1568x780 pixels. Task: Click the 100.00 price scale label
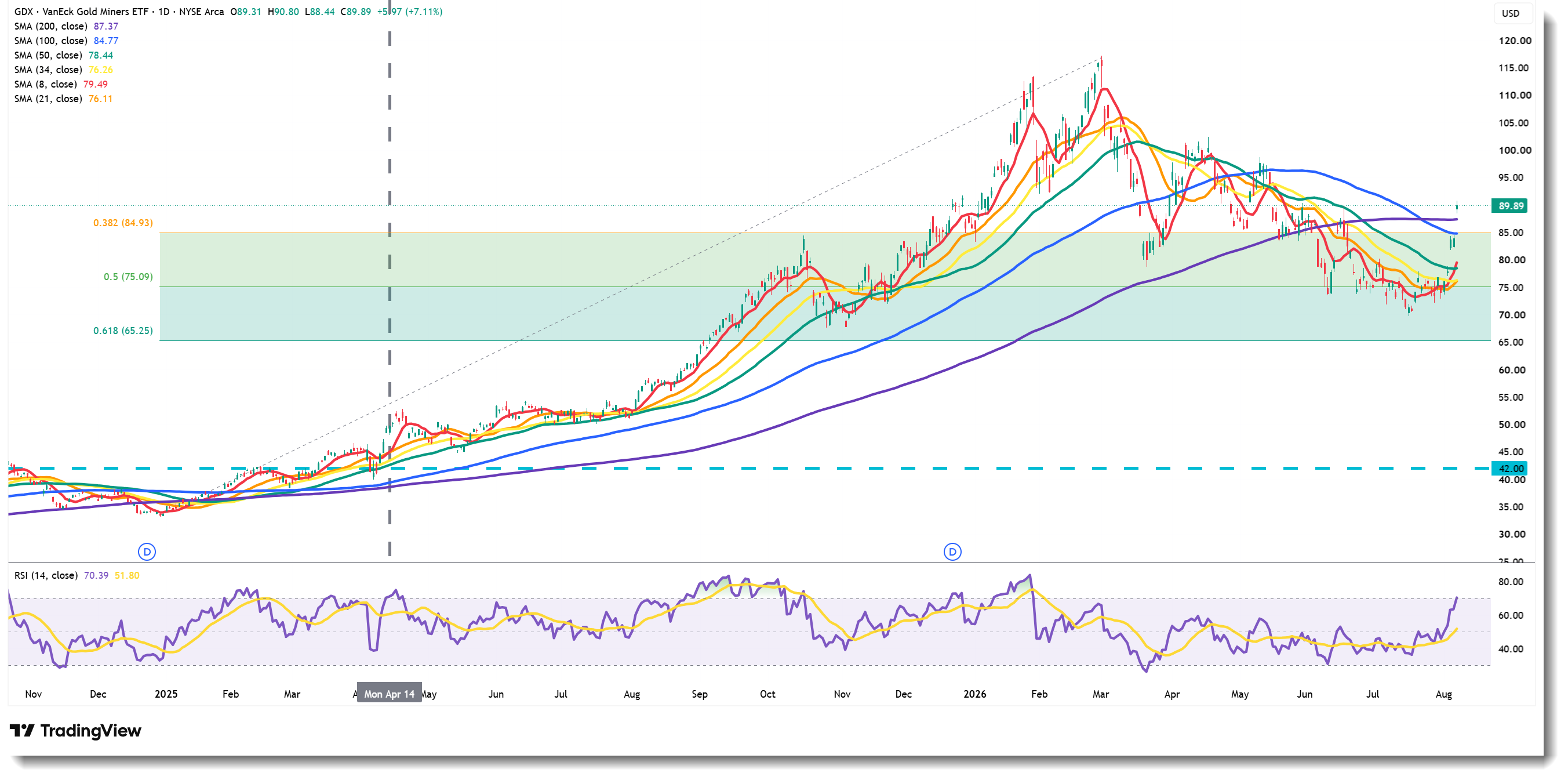click(x=1515, y=150)
